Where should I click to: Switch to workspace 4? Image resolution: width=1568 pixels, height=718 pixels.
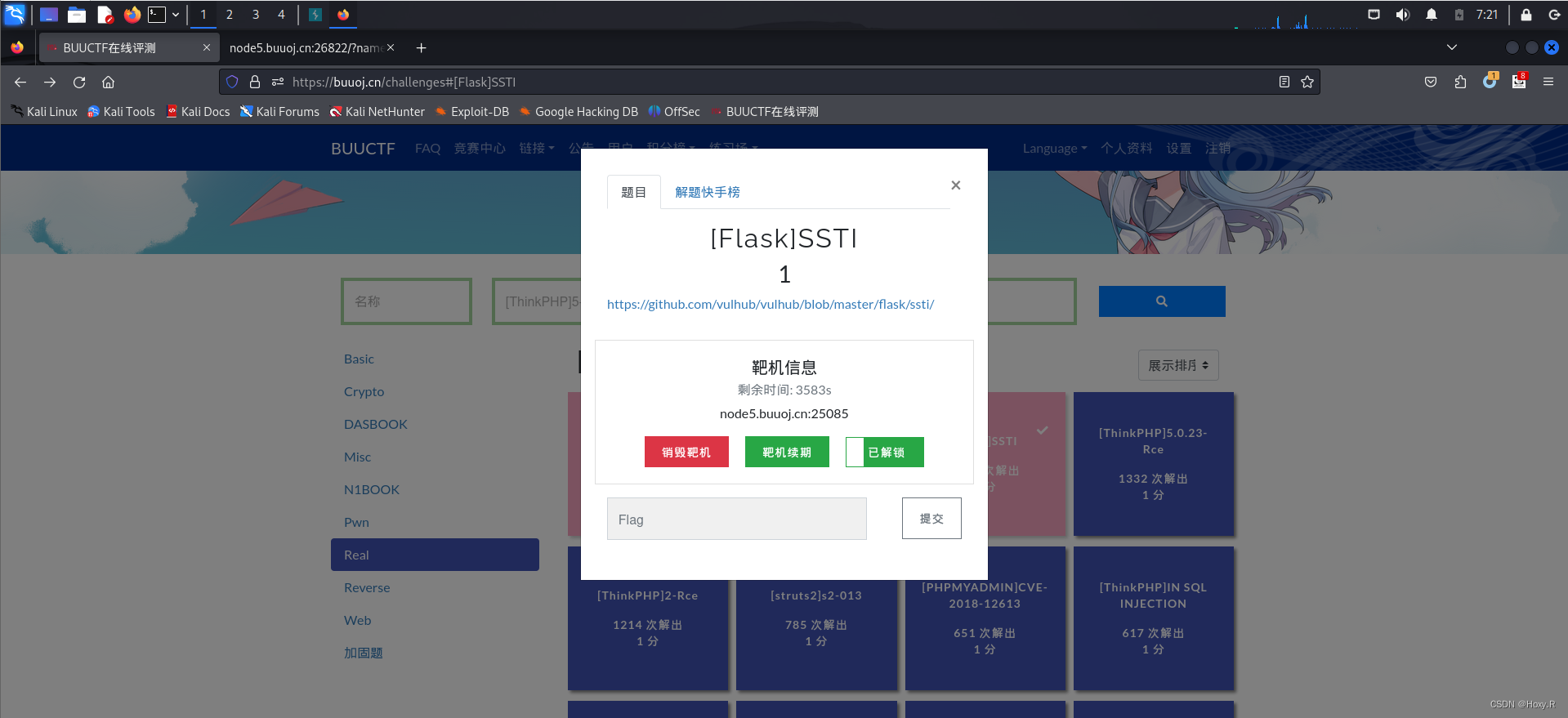pos(281,15)
